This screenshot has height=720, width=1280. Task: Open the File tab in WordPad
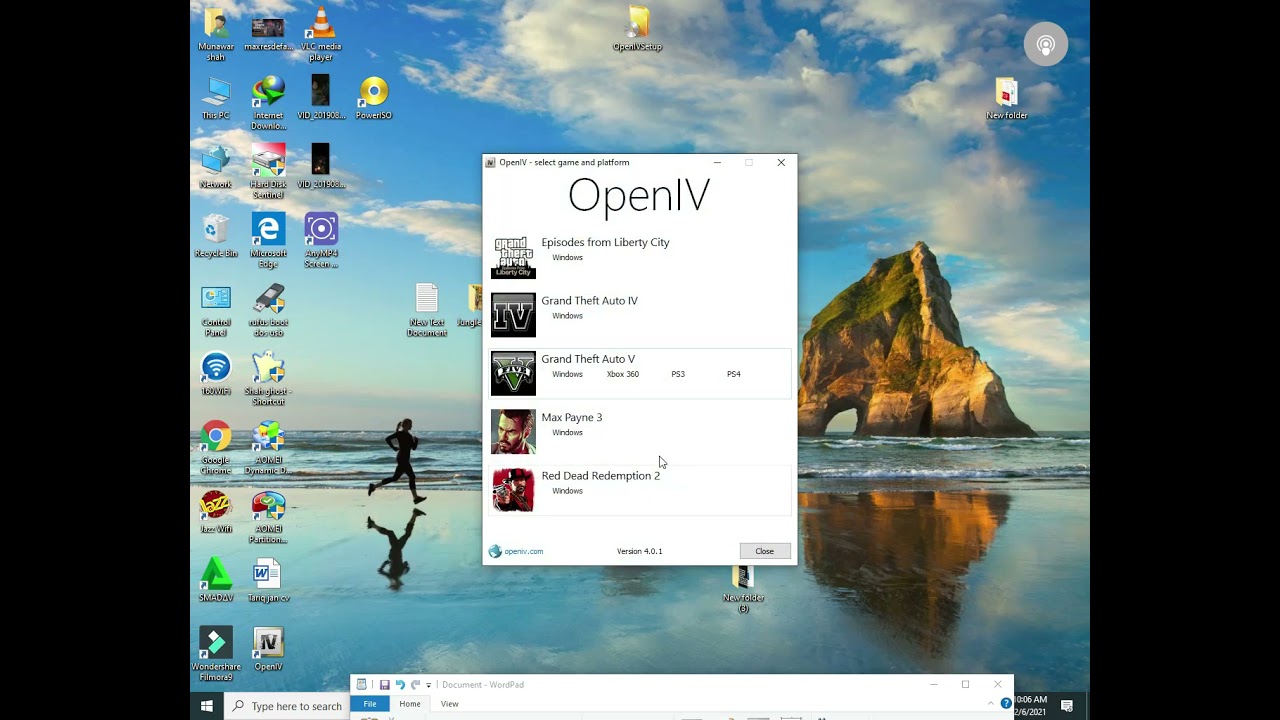(370, 704)
